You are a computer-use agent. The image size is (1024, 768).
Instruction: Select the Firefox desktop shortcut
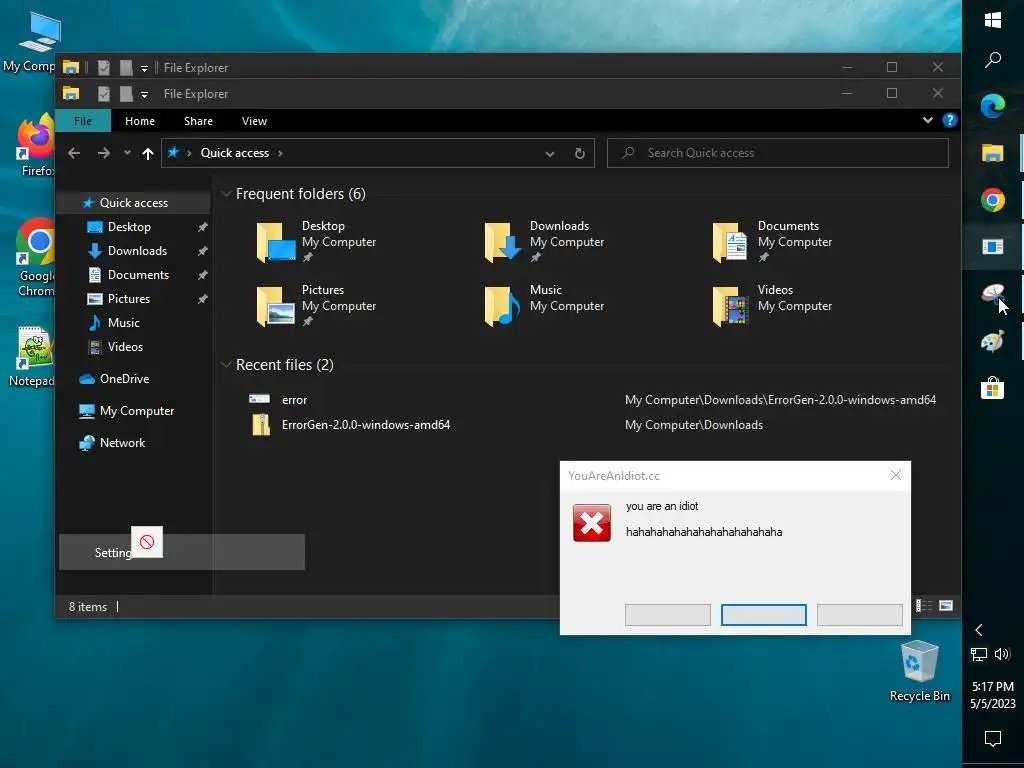tap(35, 144)
